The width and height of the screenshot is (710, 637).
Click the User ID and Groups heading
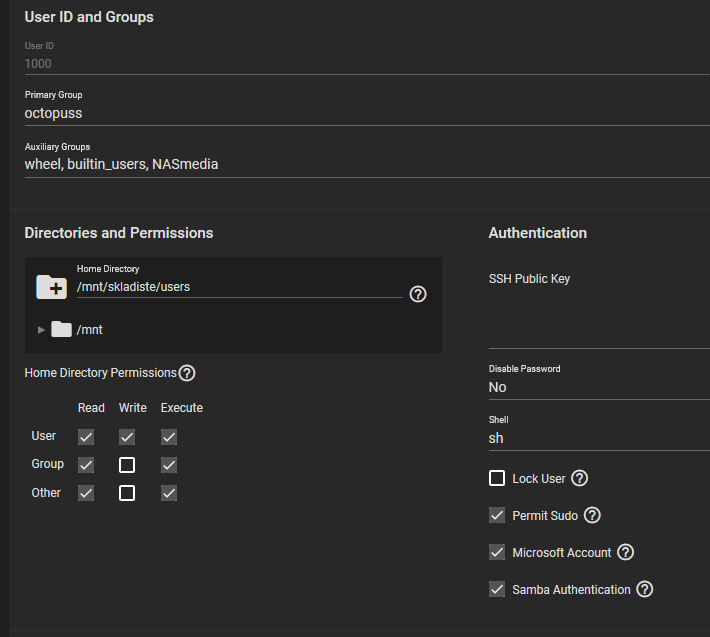click(x=89, y=17)
